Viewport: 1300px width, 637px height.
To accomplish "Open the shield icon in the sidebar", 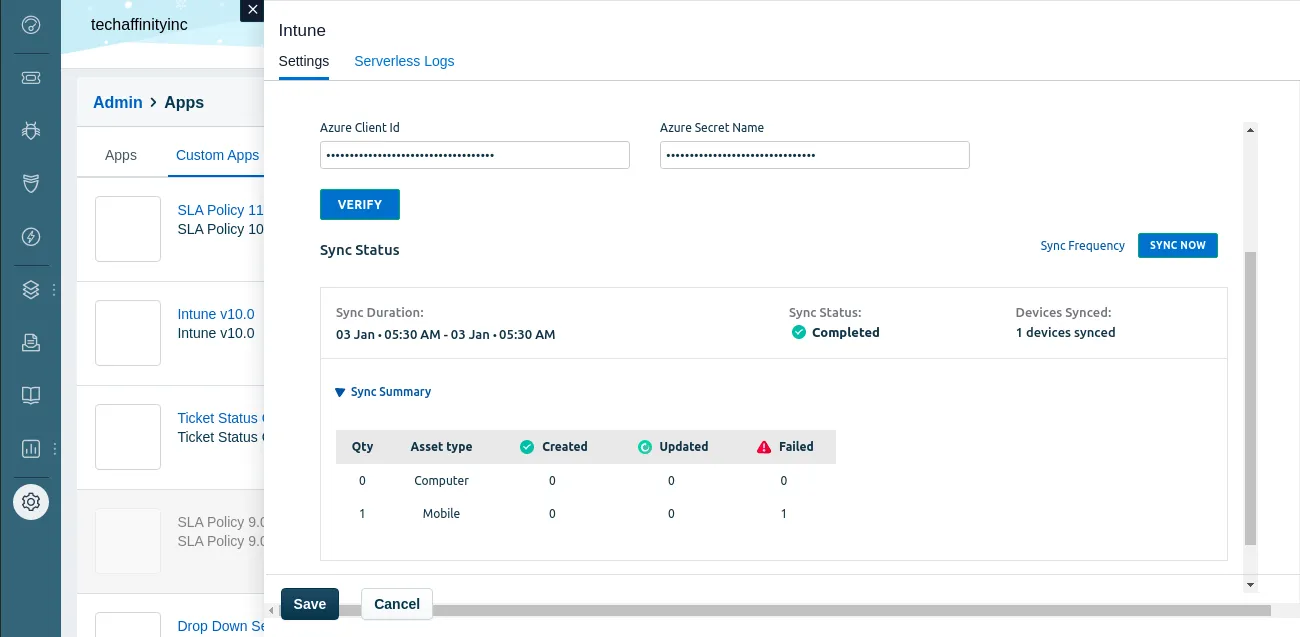I will pos(30,183).
